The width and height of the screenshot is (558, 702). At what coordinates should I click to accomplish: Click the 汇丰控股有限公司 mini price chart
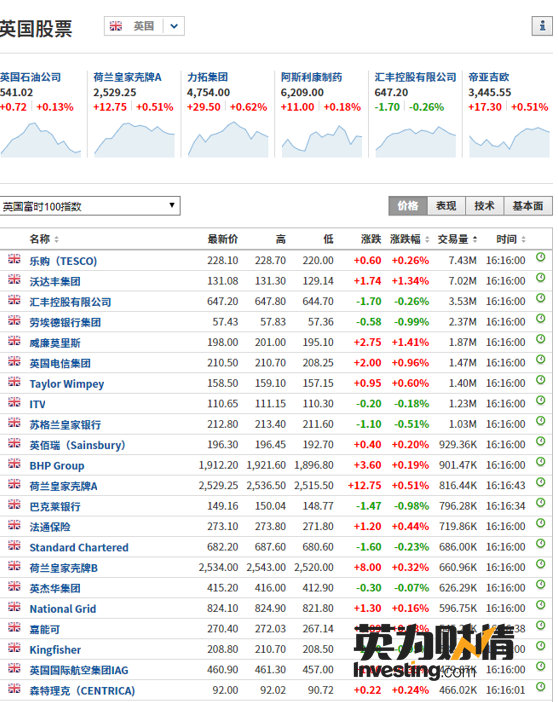pyautogui.click(x=416, y=140)
